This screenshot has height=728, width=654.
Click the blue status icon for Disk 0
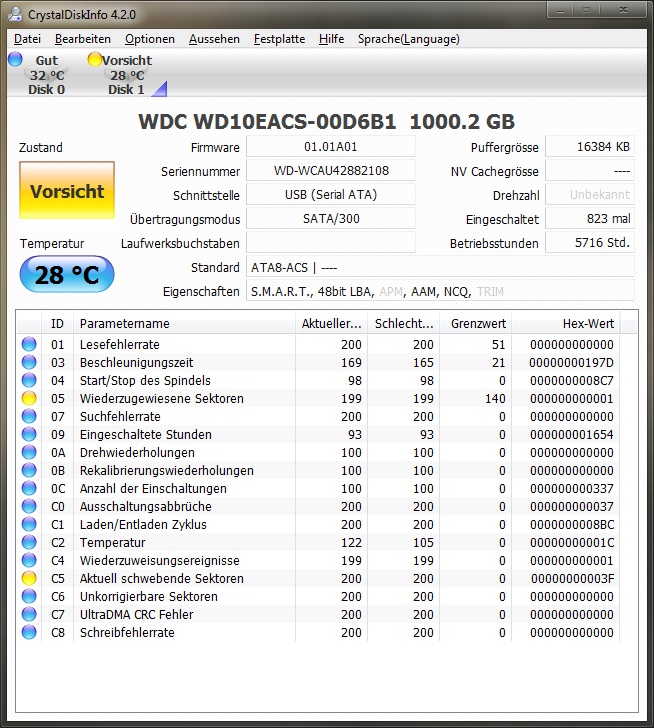tap(15, 59)
